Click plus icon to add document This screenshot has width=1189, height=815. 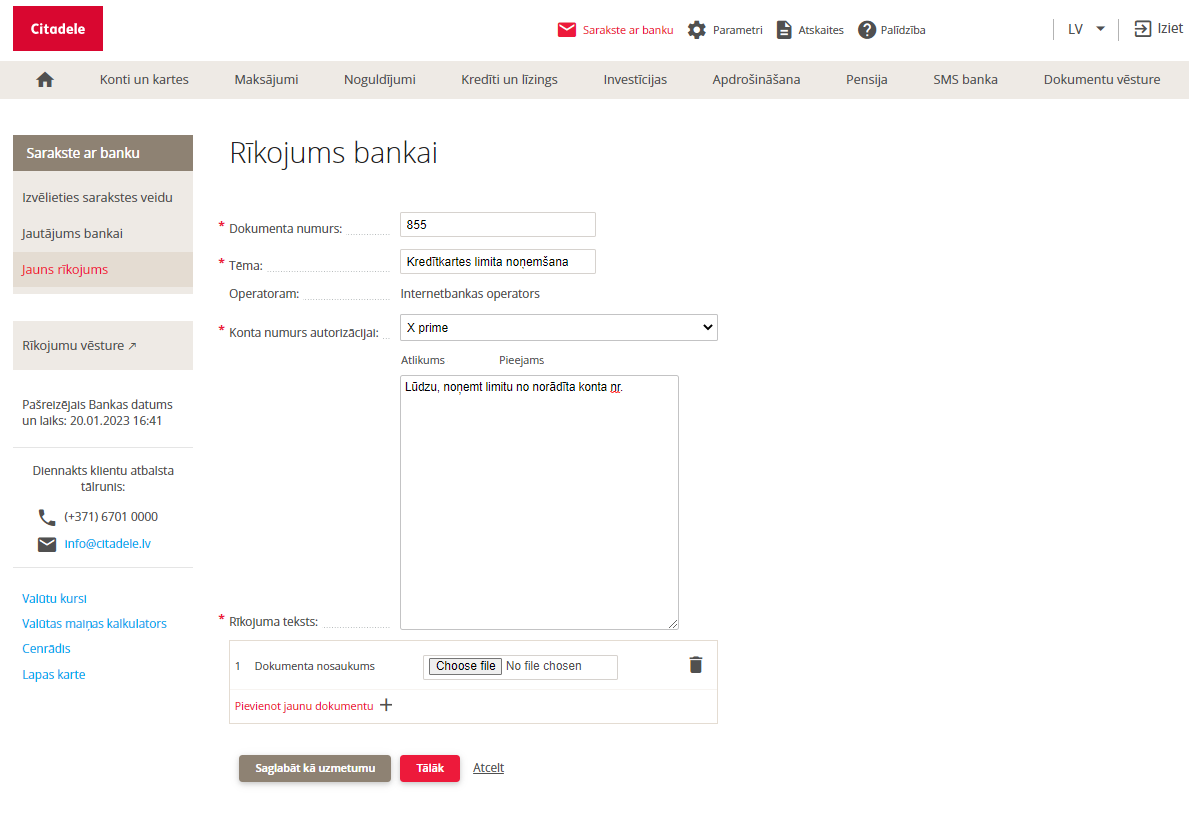(386, 705)
